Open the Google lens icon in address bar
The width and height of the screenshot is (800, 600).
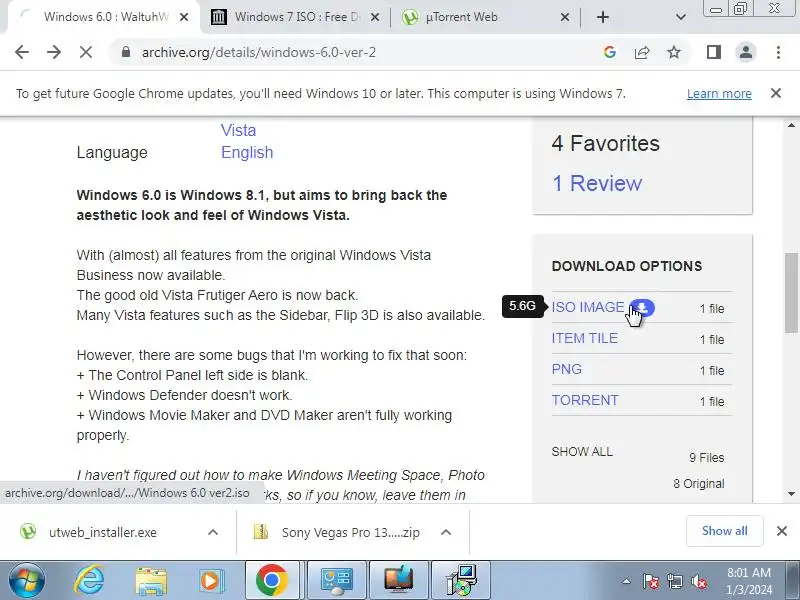pyautogui.click(x=610, y=52)
